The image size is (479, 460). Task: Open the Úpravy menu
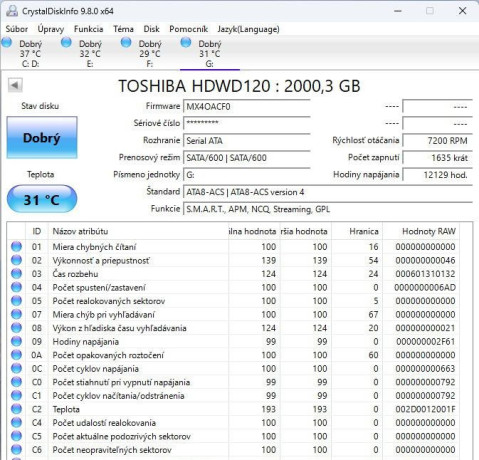click(x=51, y=29)
